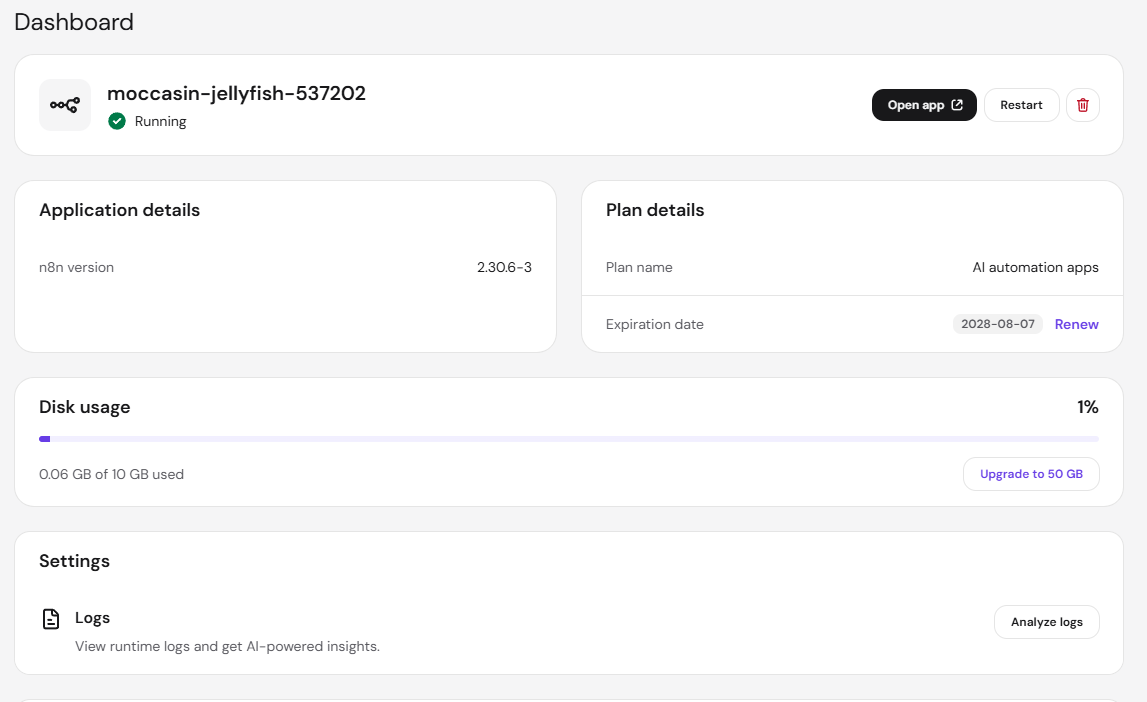
Task: Upgrade disk to 50 GB
Action: [1031, 474]
